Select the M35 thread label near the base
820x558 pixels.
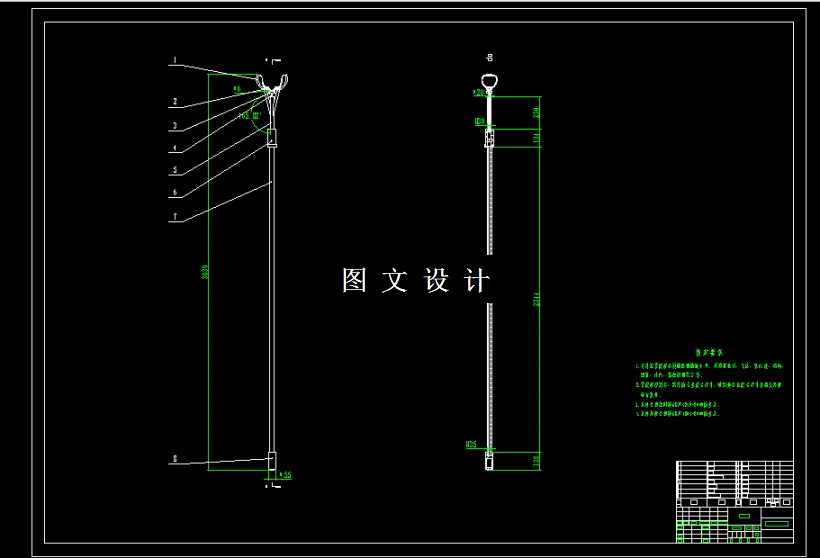471,445
